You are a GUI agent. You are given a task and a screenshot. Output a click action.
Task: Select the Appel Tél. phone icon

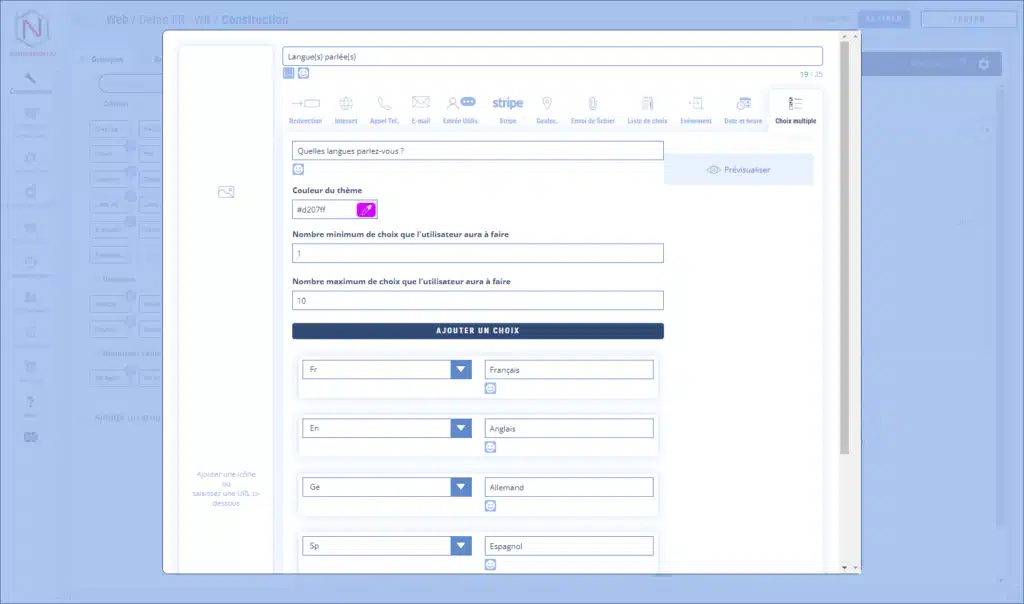click(x=384, y=108)
